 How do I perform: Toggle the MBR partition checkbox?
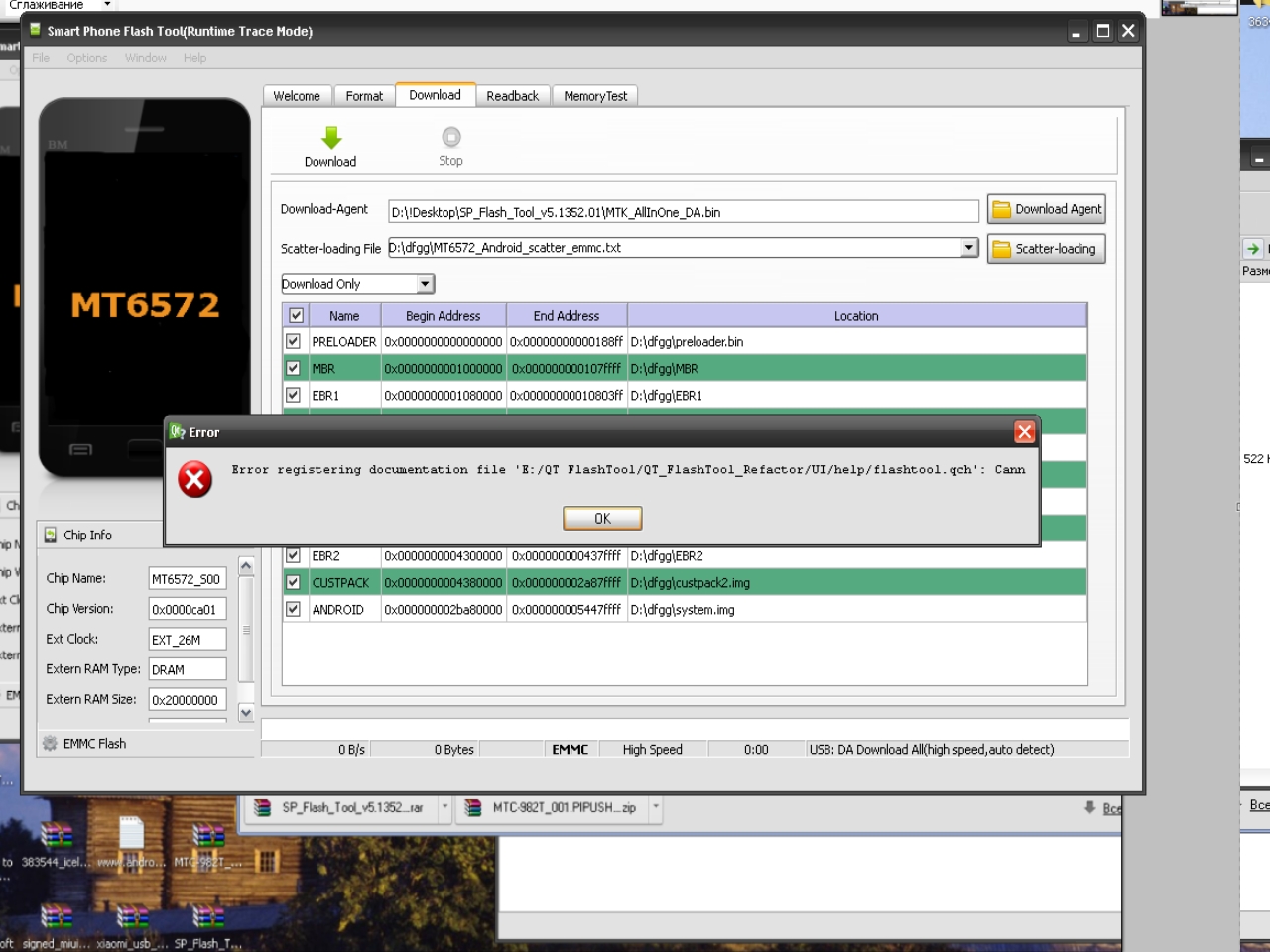coord(294,368)
